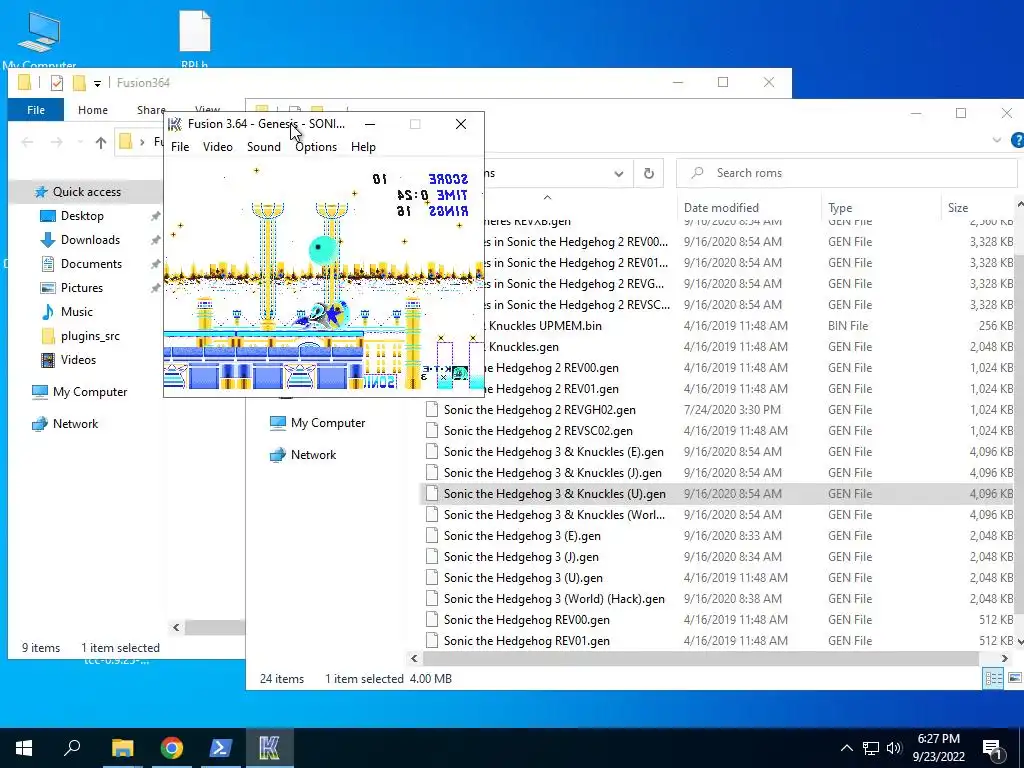
Task: Open Documents in Fusion364 sidebar
Action: coord(91,264)
